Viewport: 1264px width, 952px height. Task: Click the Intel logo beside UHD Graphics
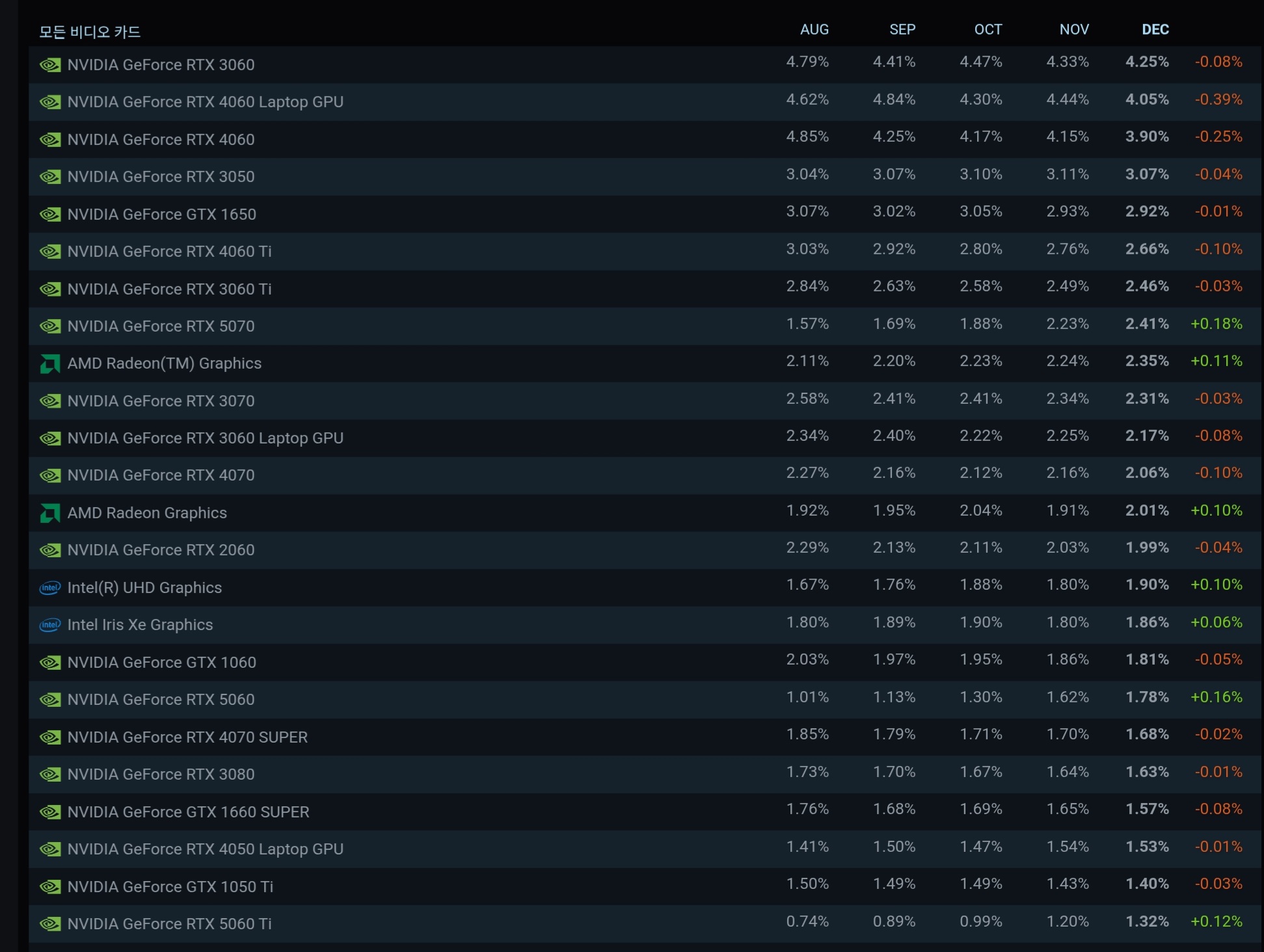pyautogui.click(x=50, y=588)
